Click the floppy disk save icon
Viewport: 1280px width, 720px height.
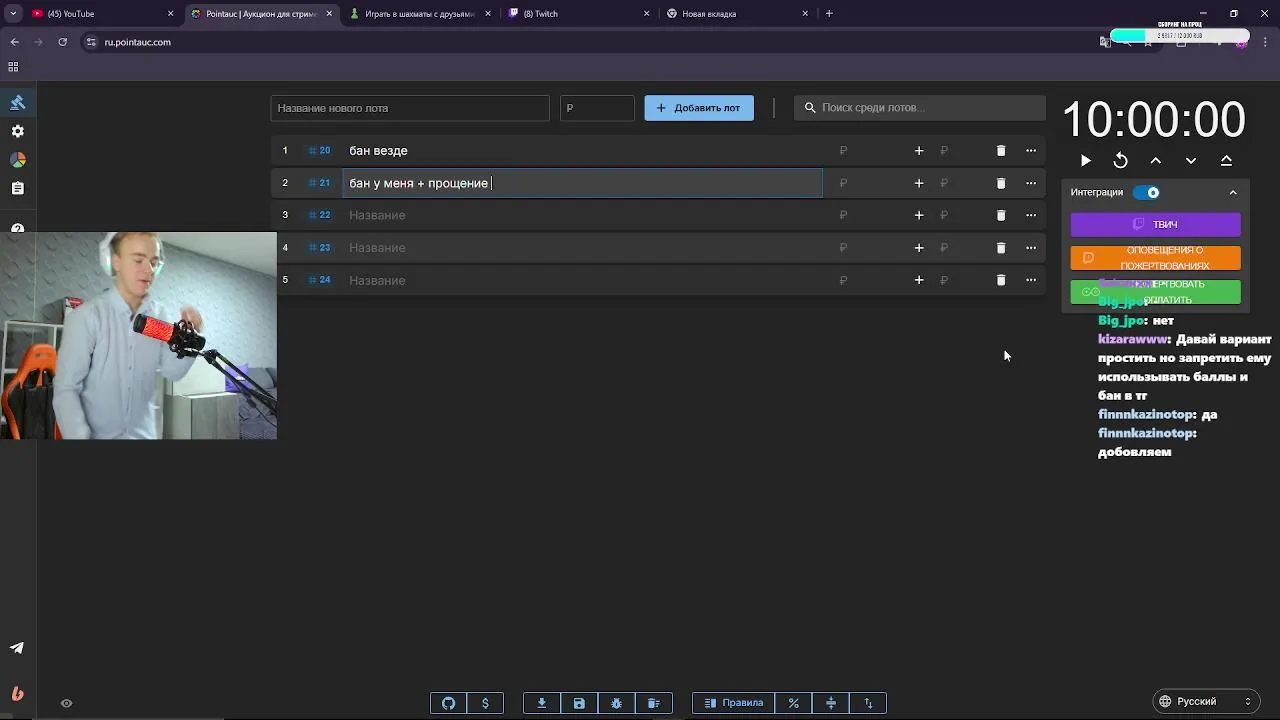pos(579,703)
